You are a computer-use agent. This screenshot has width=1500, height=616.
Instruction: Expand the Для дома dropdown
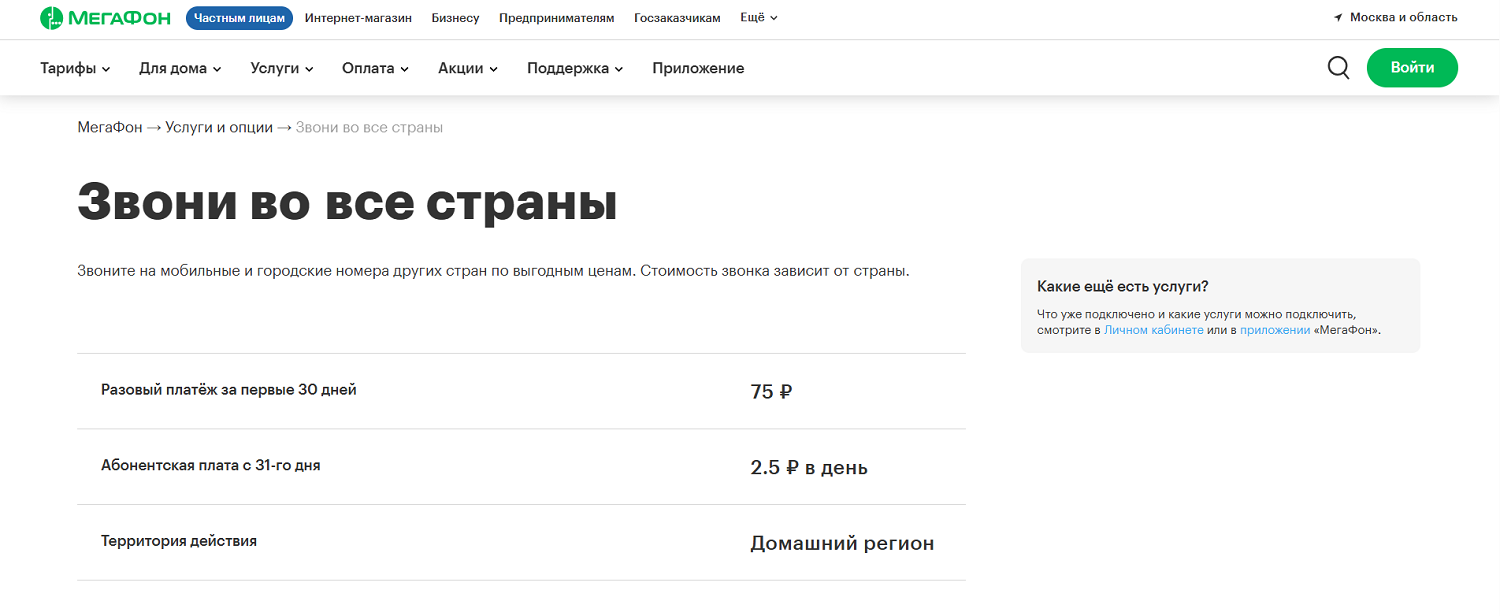point(180,68)
